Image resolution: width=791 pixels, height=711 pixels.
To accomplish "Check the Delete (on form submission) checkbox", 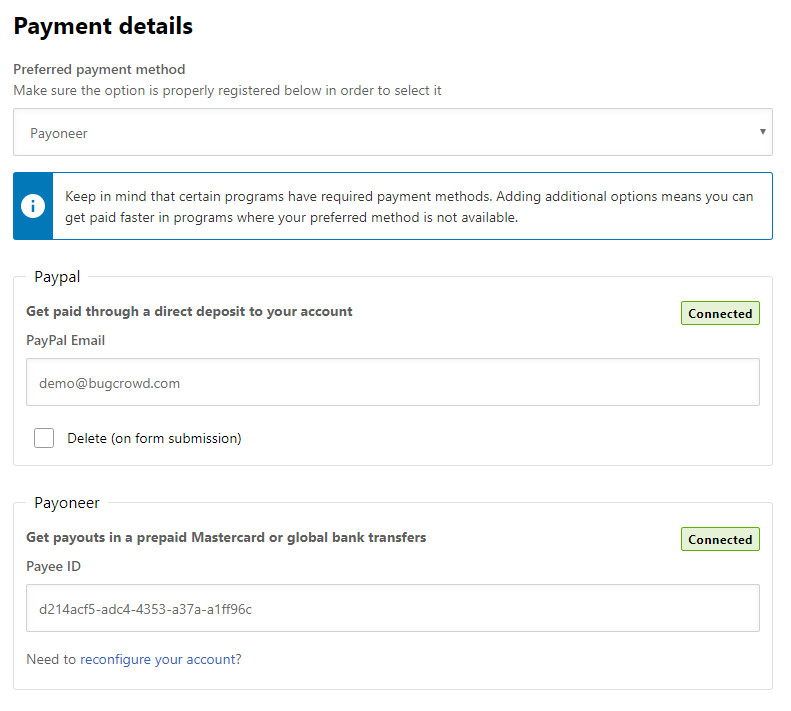I will coord(44,437).
